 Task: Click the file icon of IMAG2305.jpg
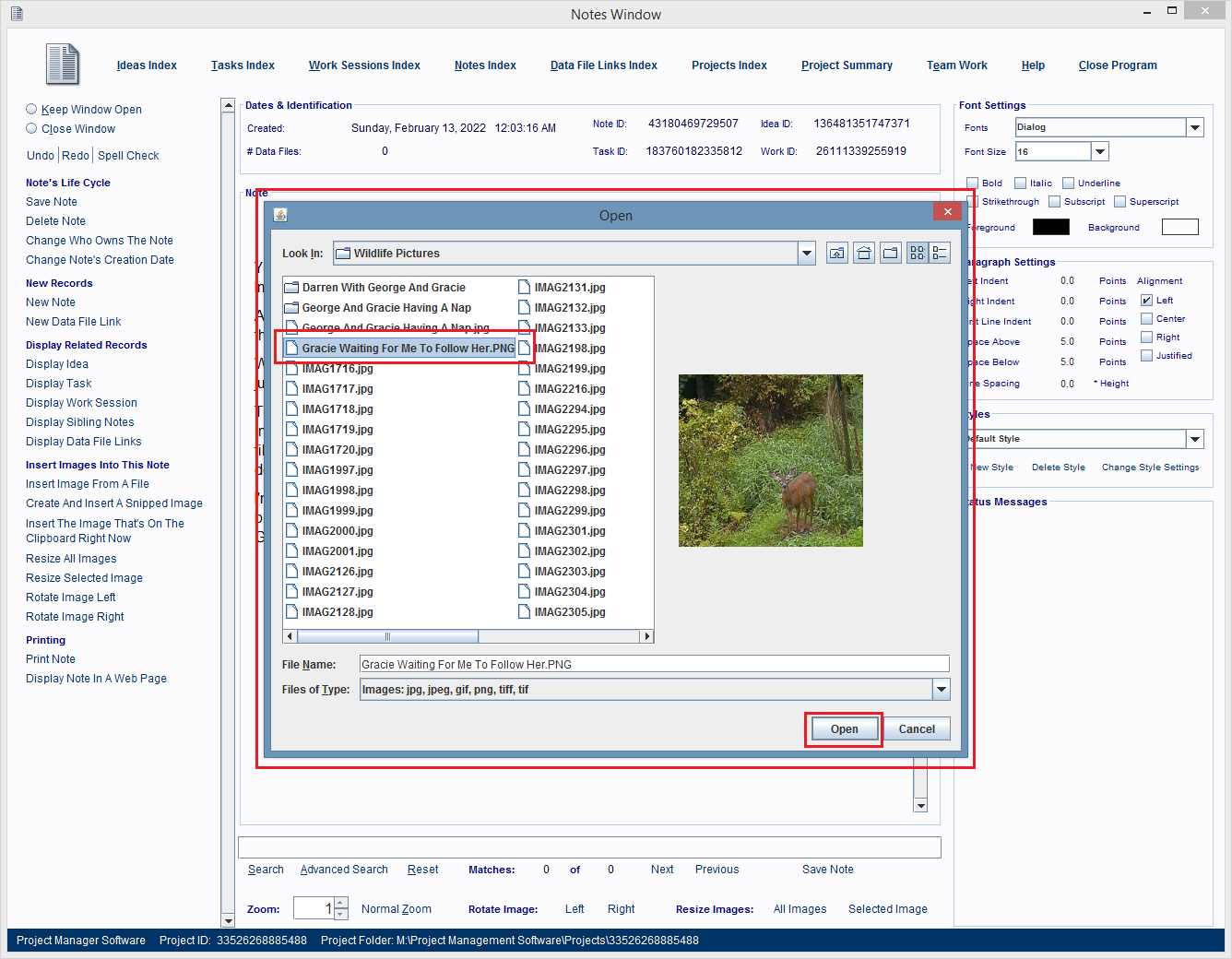pyautogui.click(x=524, y=612)
